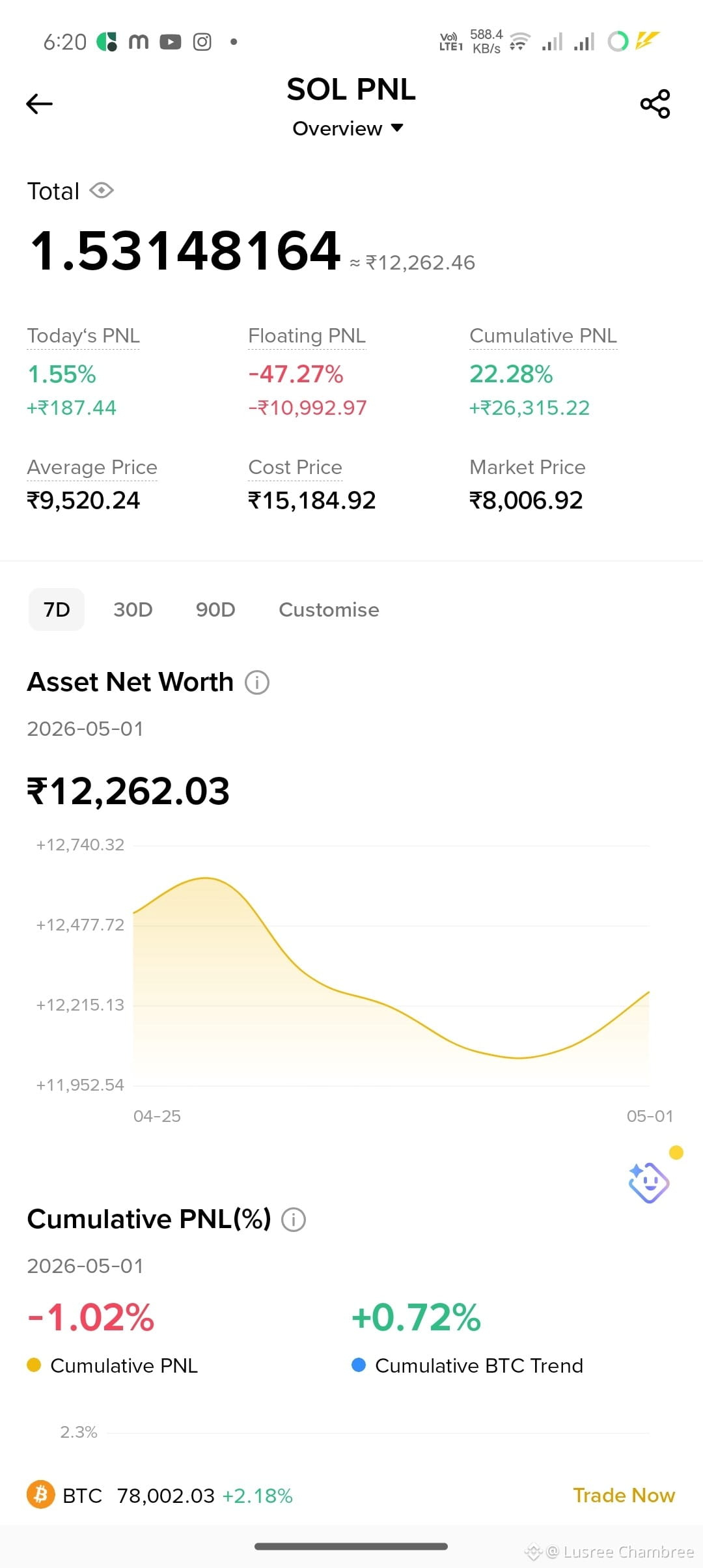This screenshot has width=703, height=1568.
Task: Open Asset Net Worth info icon
Action: (257, 682)
